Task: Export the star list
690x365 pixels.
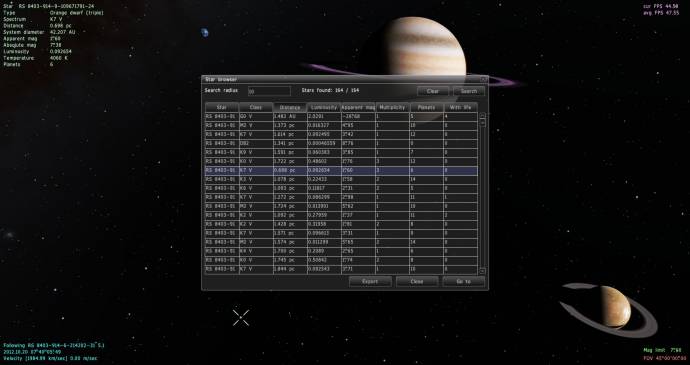Action: (x=370, y=281)
